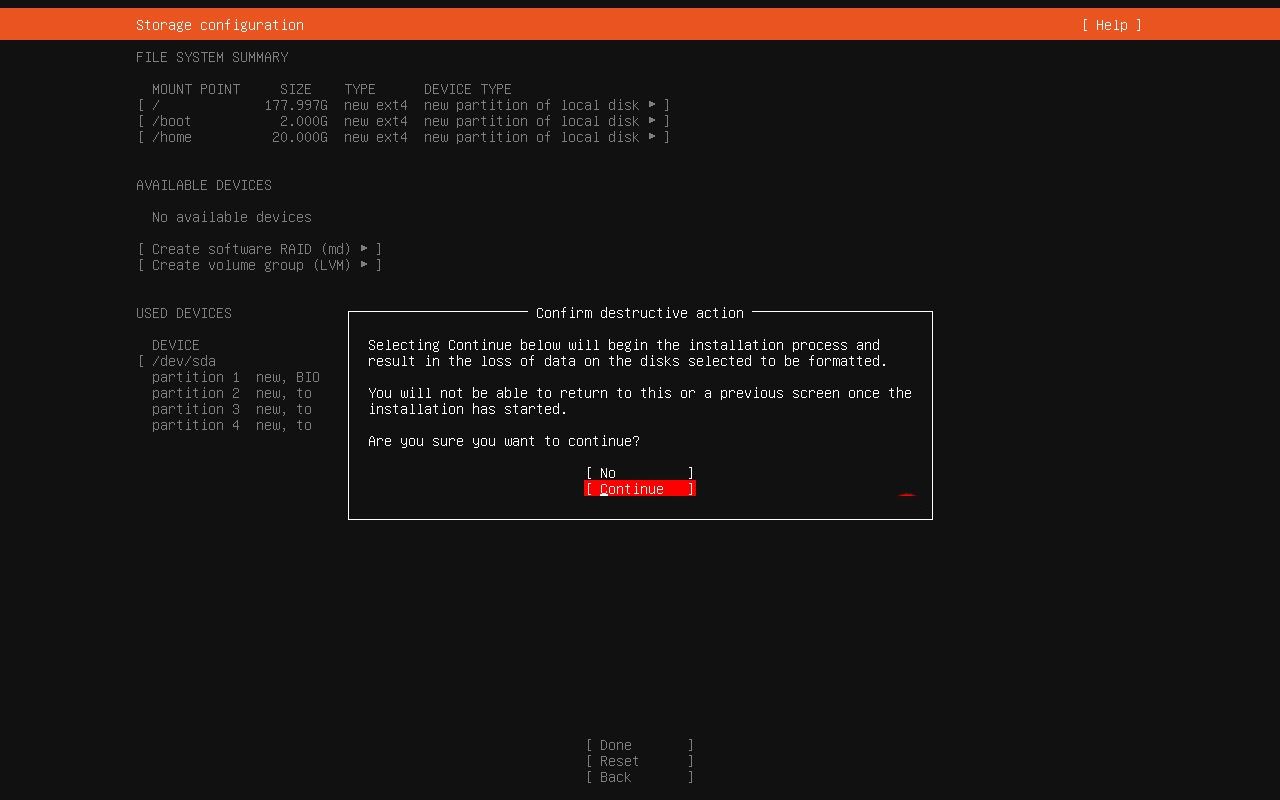Expand the Create software RAID (md) option
Viewport: 1280px width, 800px height.
(x=259, y=249)
